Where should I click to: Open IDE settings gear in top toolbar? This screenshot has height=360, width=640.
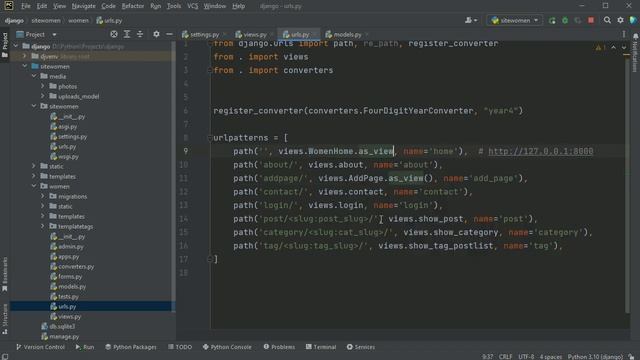click(620, 20)
